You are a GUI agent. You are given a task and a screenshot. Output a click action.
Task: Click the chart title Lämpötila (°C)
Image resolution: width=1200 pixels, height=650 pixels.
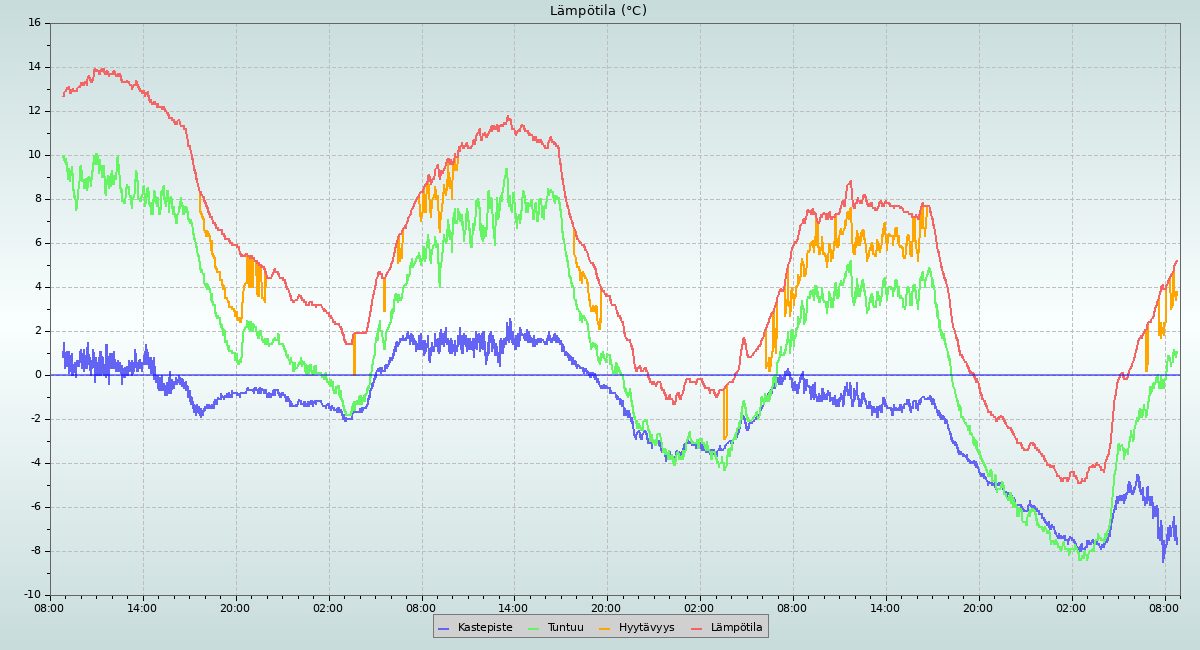[598, 11]
